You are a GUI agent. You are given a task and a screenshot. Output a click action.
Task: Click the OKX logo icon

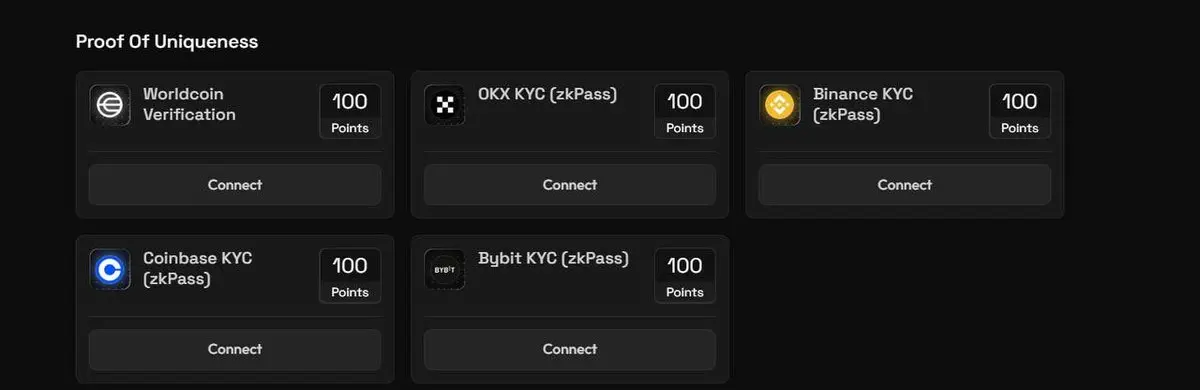445,105
